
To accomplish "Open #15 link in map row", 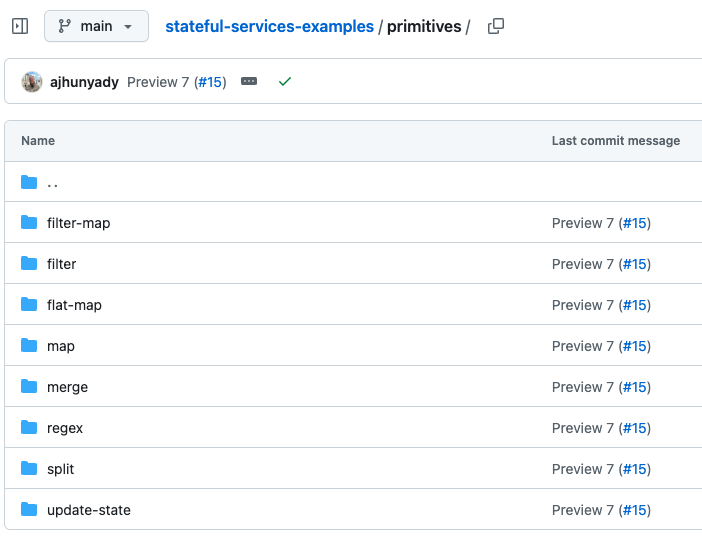I will (x=635, y=346).
